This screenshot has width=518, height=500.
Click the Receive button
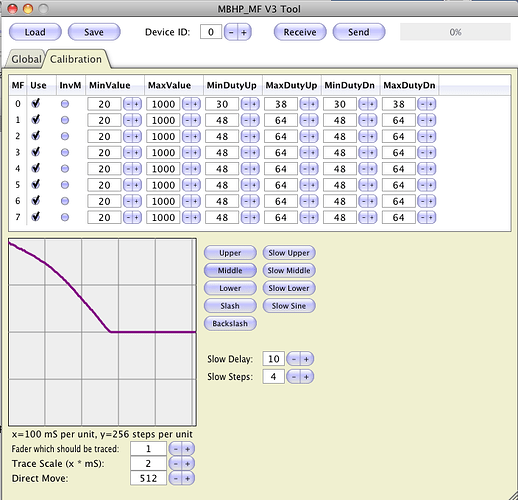click(300, 32)
